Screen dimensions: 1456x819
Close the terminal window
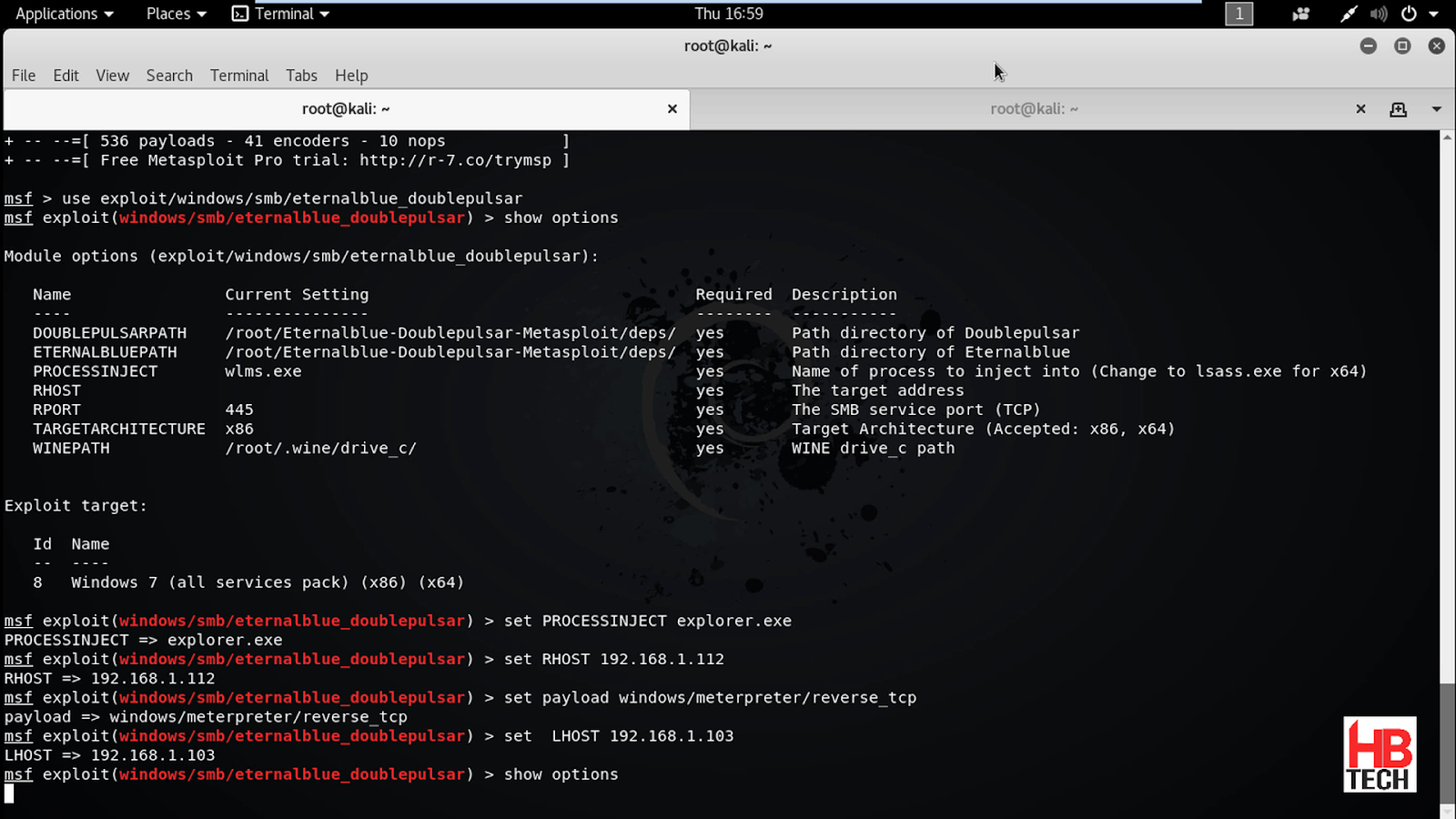click(x=1437, y=45)
